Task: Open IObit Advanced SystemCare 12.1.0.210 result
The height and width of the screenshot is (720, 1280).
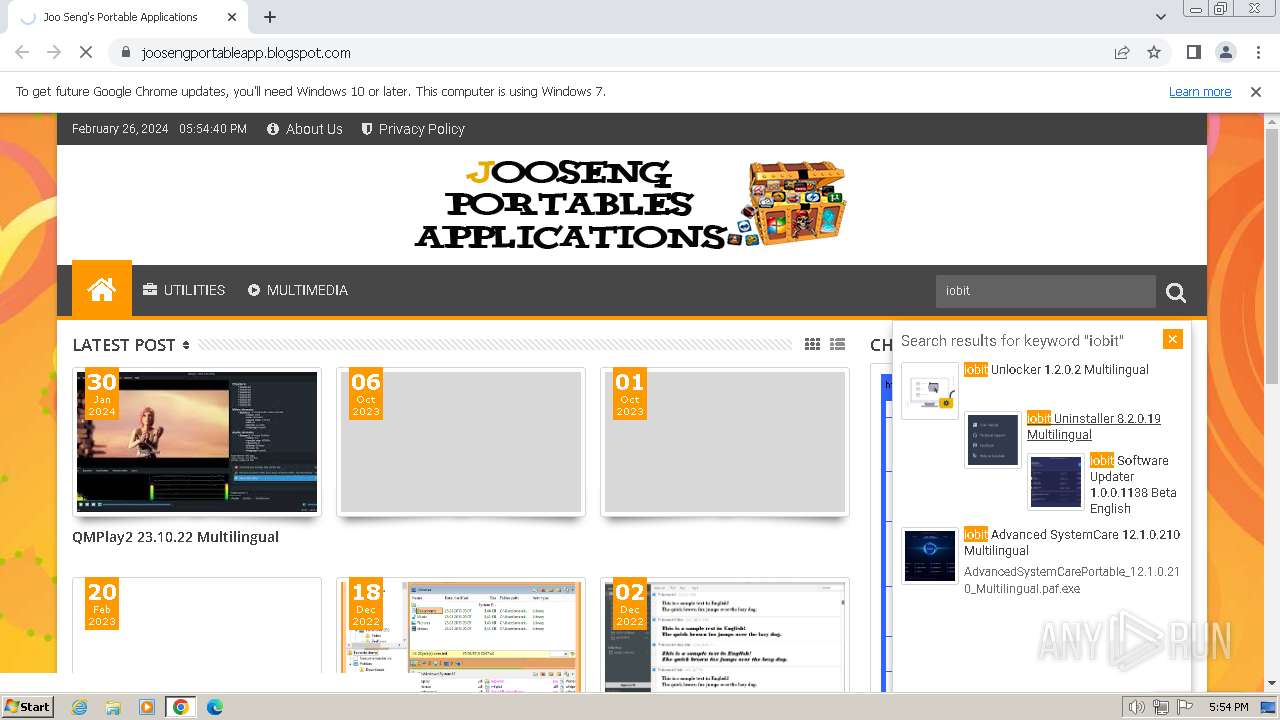Action: [1072, 543]
